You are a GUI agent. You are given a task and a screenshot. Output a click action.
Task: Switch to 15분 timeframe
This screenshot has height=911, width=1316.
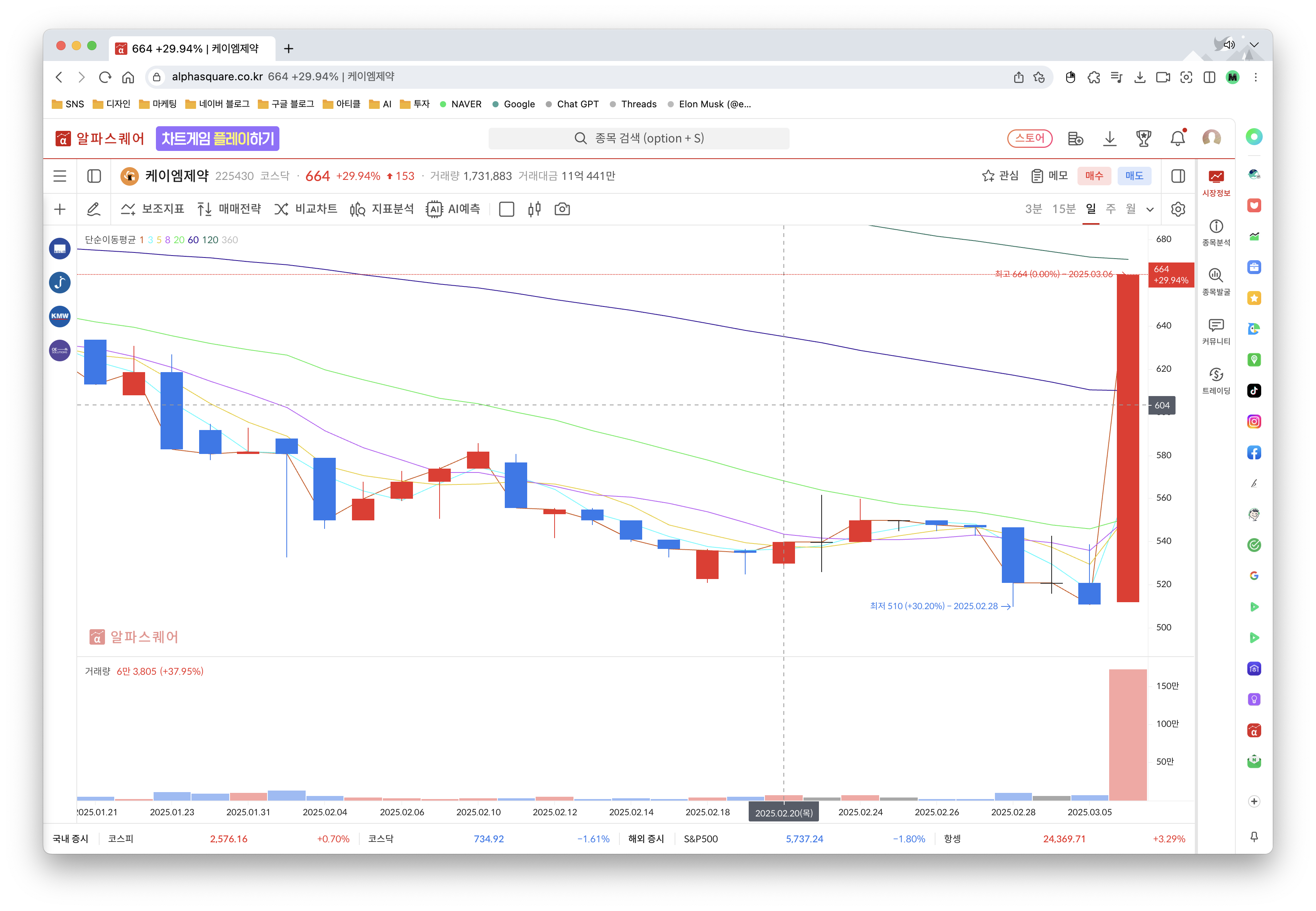[1064, 210]
